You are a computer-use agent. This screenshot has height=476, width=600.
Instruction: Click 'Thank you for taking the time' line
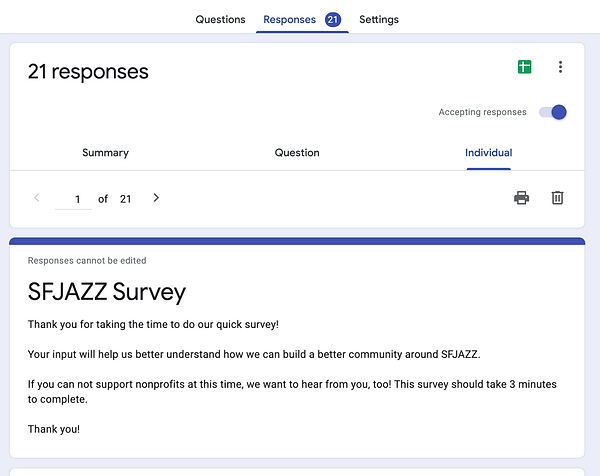click(x=153, y=324)
